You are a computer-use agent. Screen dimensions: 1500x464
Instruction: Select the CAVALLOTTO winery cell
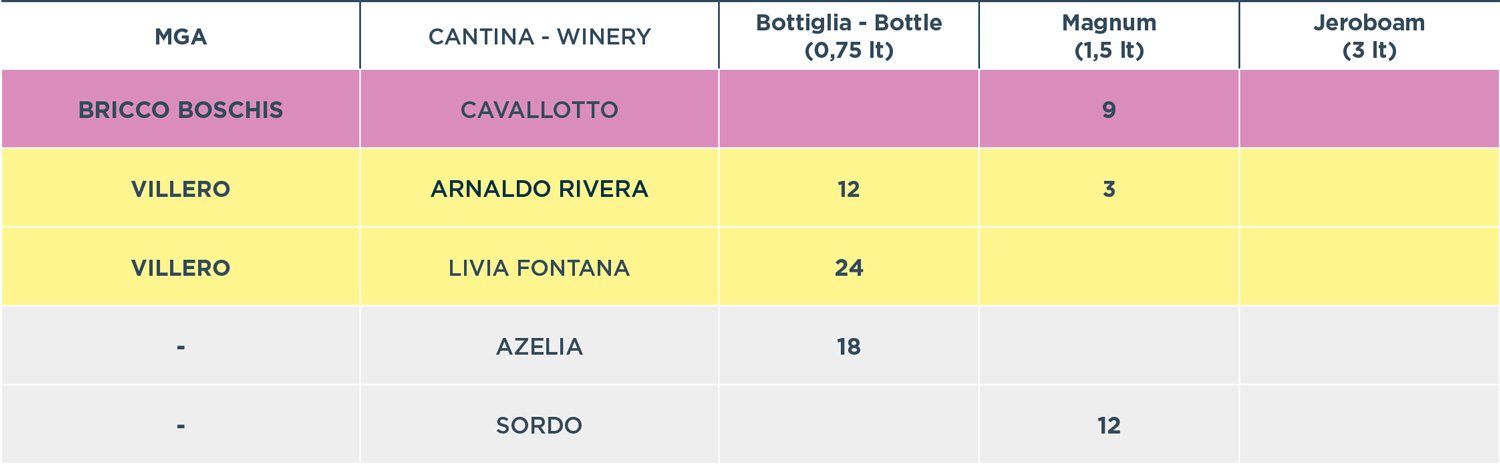(x=539, y=110)
